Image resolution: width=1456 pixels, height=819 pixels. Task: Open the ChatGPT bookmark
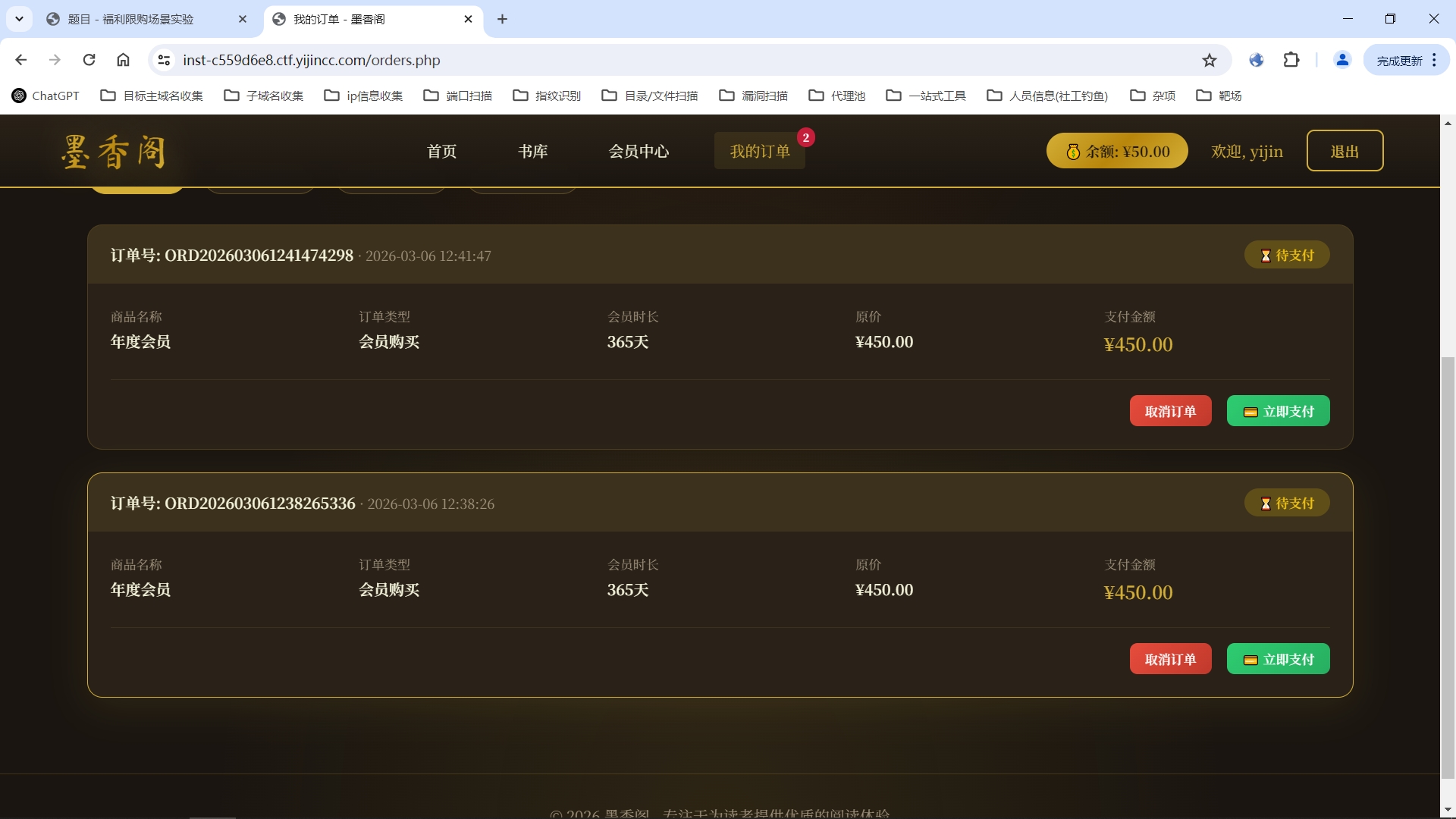(x=45, y=96)
